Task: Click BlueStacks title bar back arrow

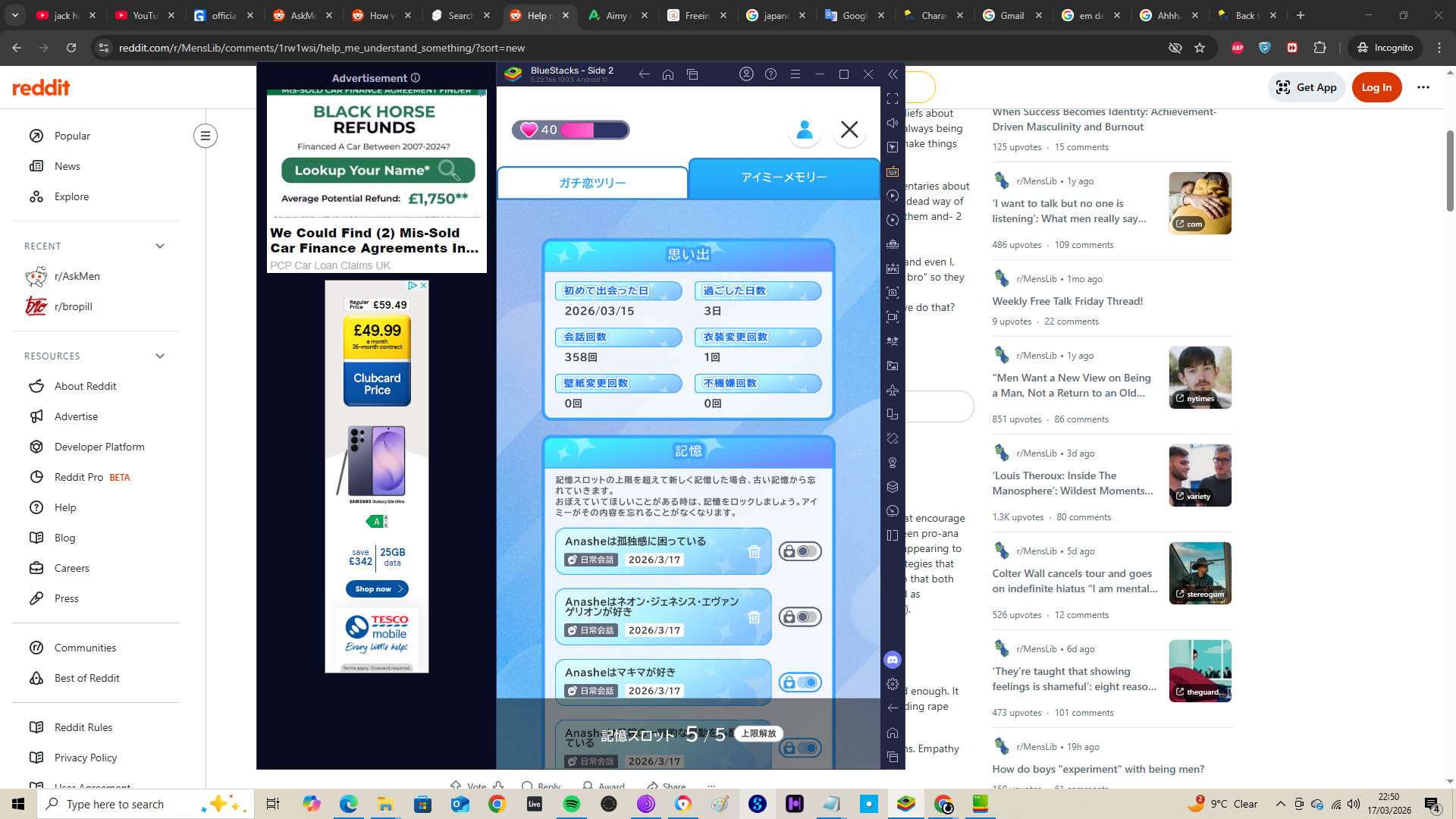Action: pos(644,74)
